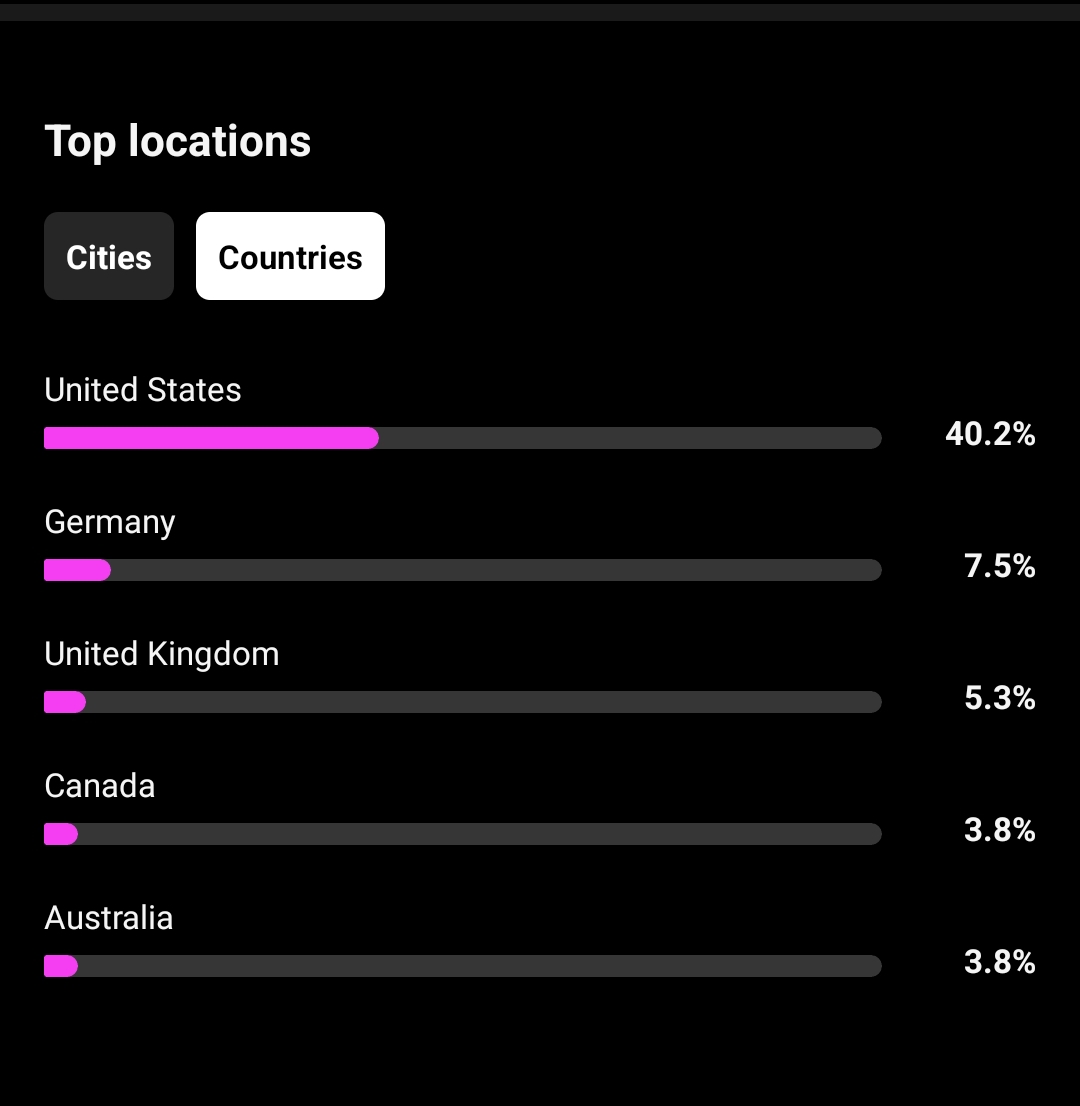This screenshot has width=1080, height=1106.
Task: Click the United Kingdom label
Action: (x=162, y=654)
